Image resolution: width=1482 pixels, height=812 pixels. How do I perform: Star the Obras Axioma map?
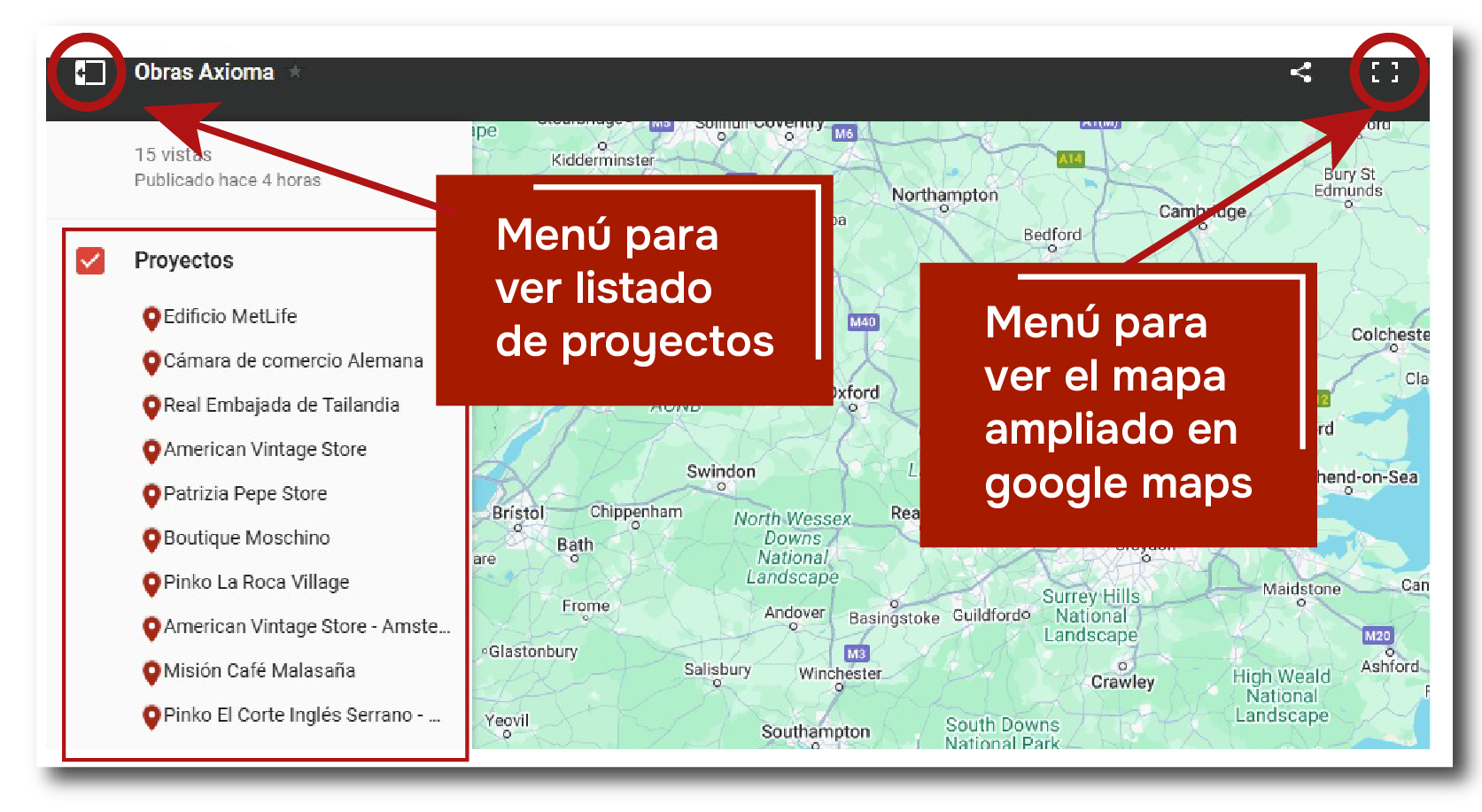(x=295, y=72)
